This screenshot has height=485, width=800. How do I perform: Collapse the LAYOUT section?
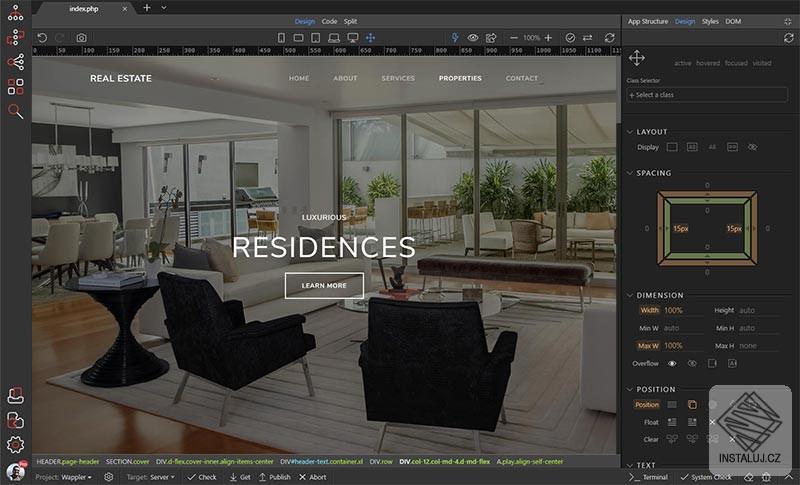(630, 132)
